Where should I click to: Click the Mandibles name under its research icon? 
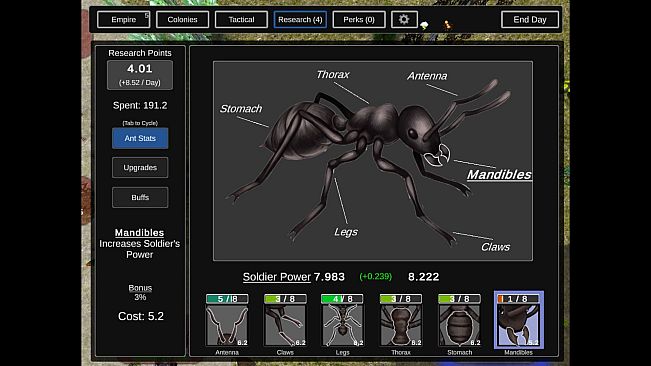pos(519,352)
